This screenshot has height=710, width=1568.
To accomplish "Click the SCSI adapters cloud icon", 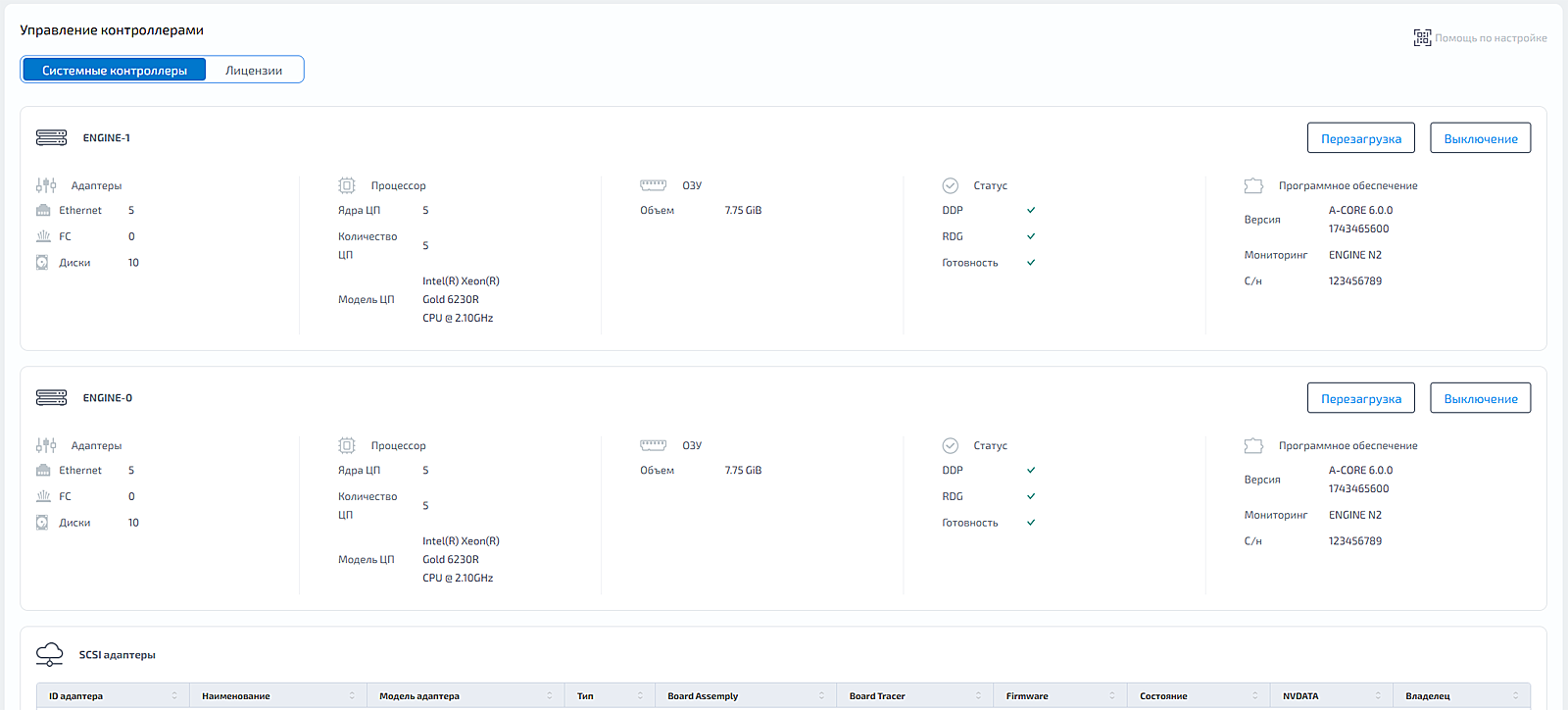I will pos(49,654).
